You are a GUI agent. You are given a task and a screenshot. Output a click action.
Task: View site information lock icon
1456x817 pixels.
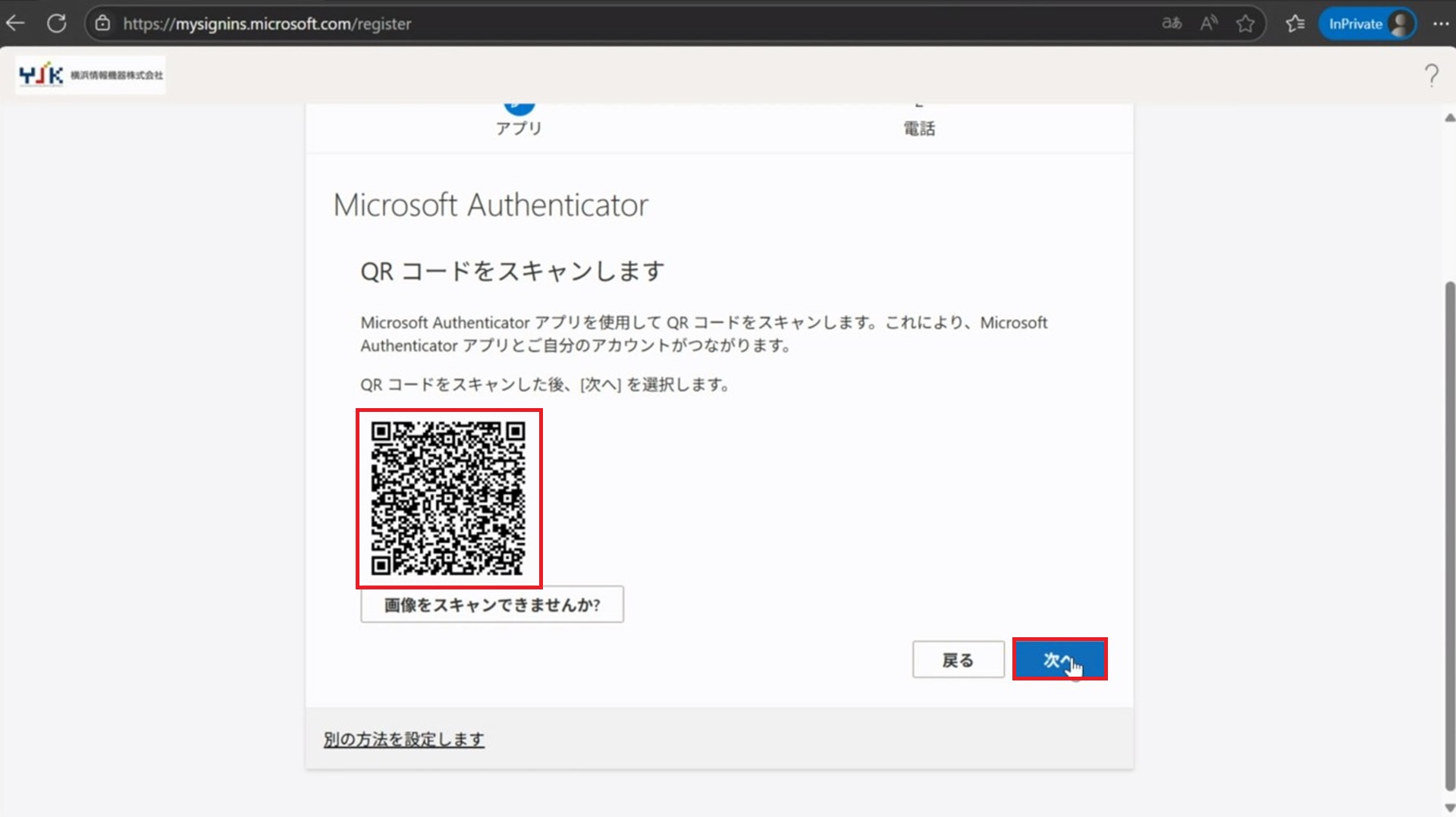coord(103,24)
